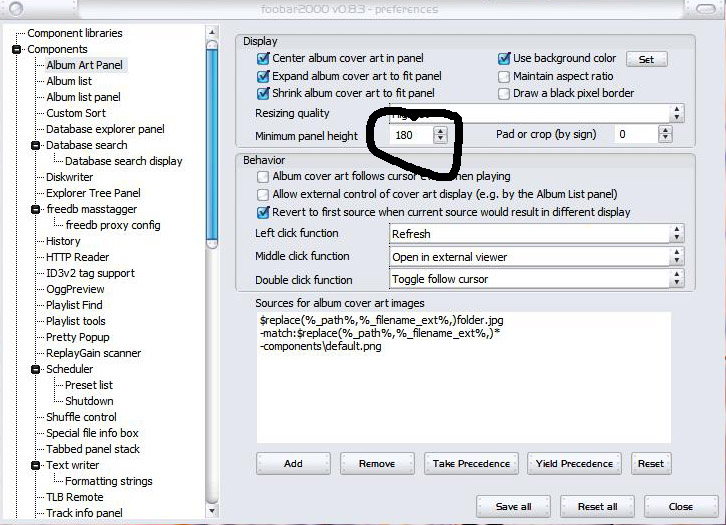Toggle Center album cover art in panel

click(x=263, y=58)
